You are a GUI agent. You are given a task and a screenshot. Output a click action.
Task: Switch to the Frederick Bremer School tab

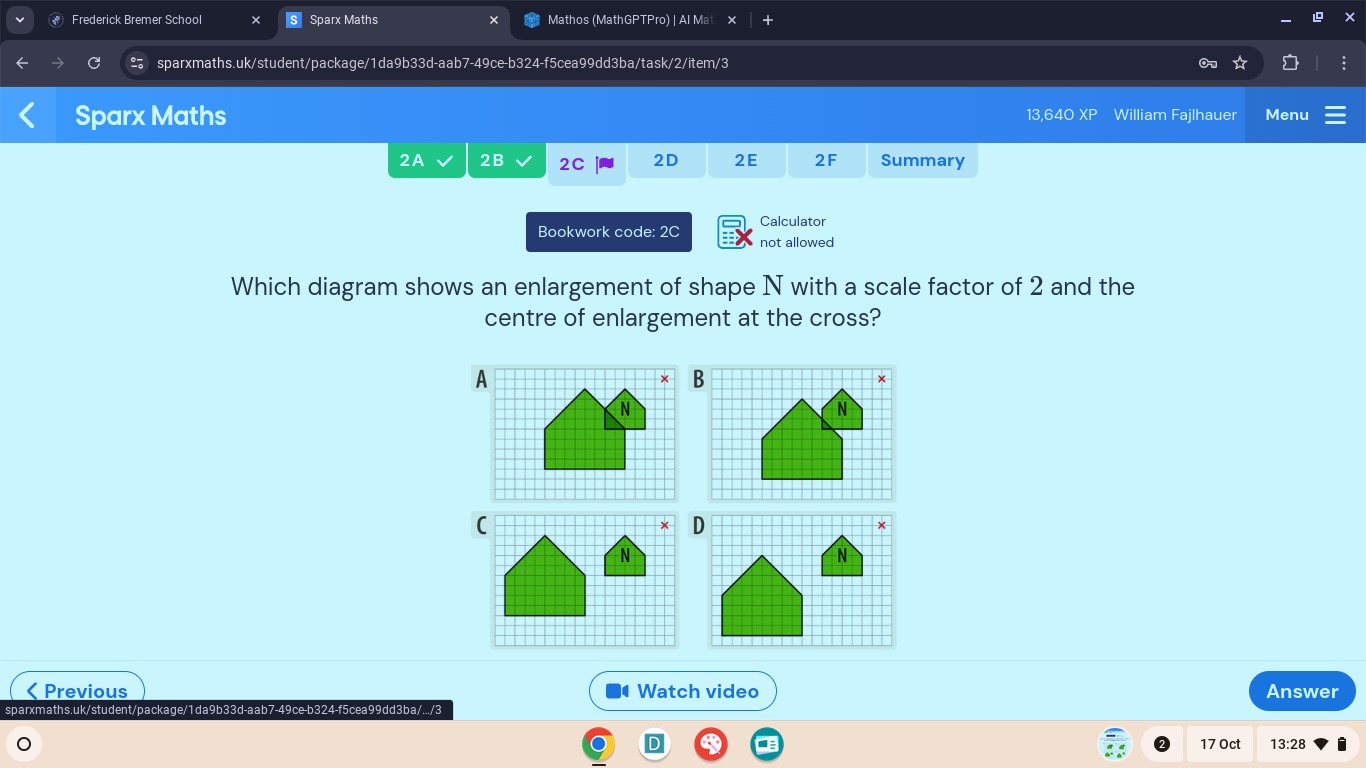(137, 20)
